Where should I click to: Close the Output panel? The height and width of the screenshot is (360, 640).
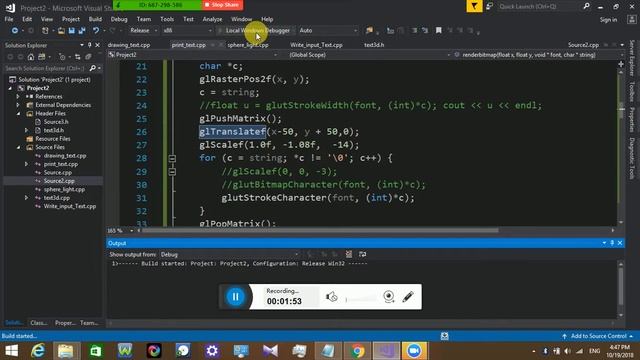pyautogui.click(x=620, y=243)
